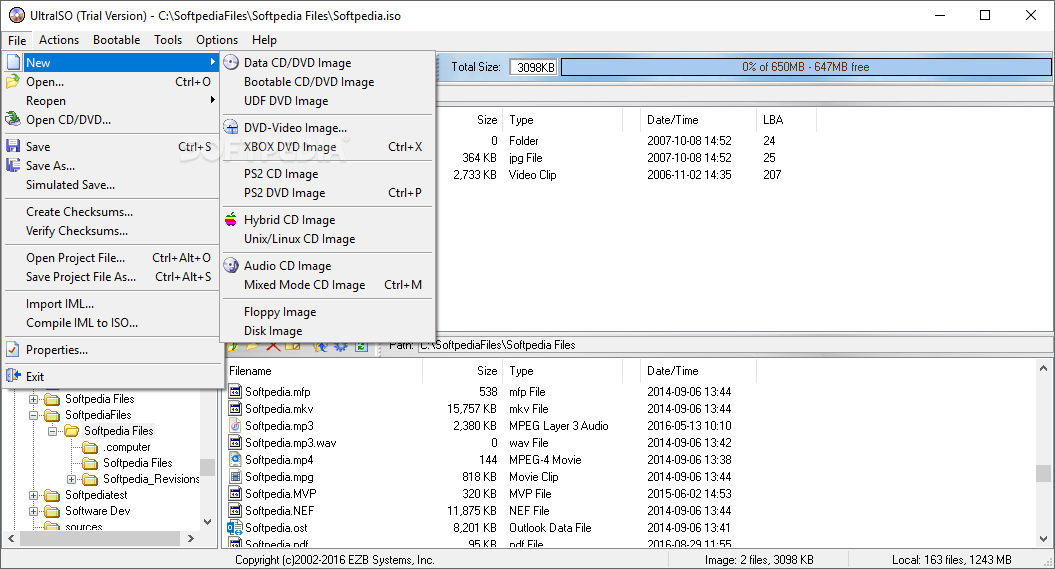Expand the Softpediatest tree node

(x=33, y=495)
